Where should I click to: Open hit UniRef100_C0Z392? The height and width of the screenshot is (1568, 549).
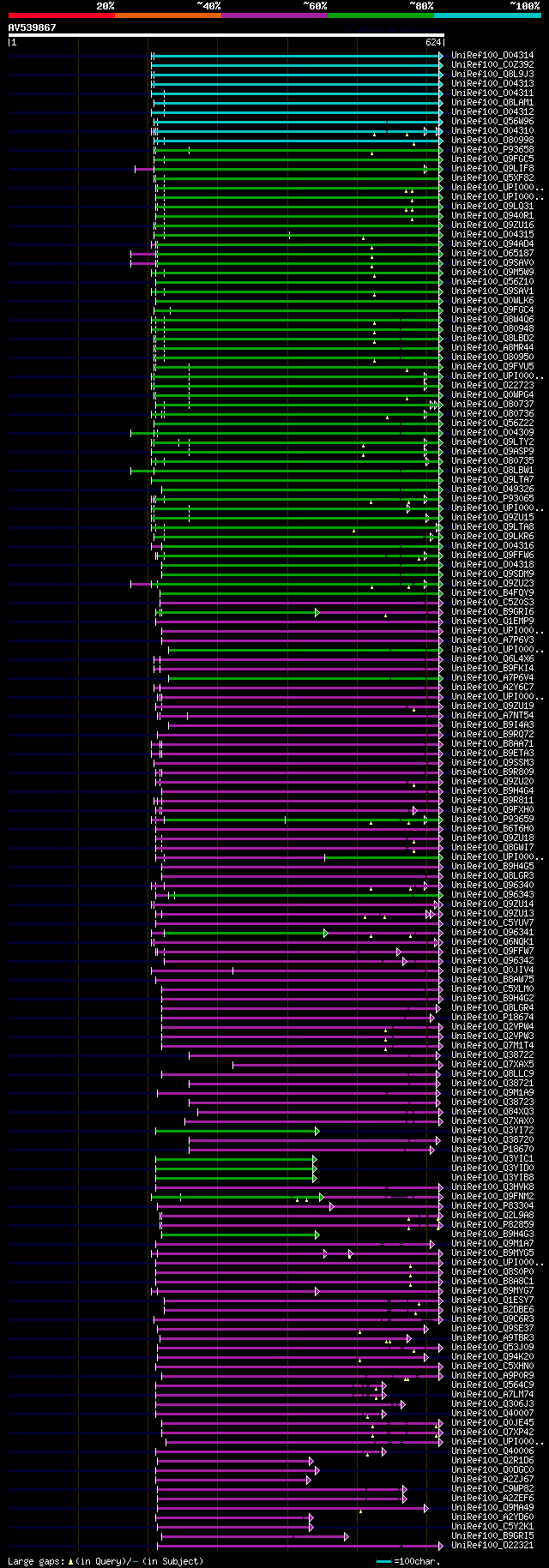pyautogui.click(x=492, y=64)
